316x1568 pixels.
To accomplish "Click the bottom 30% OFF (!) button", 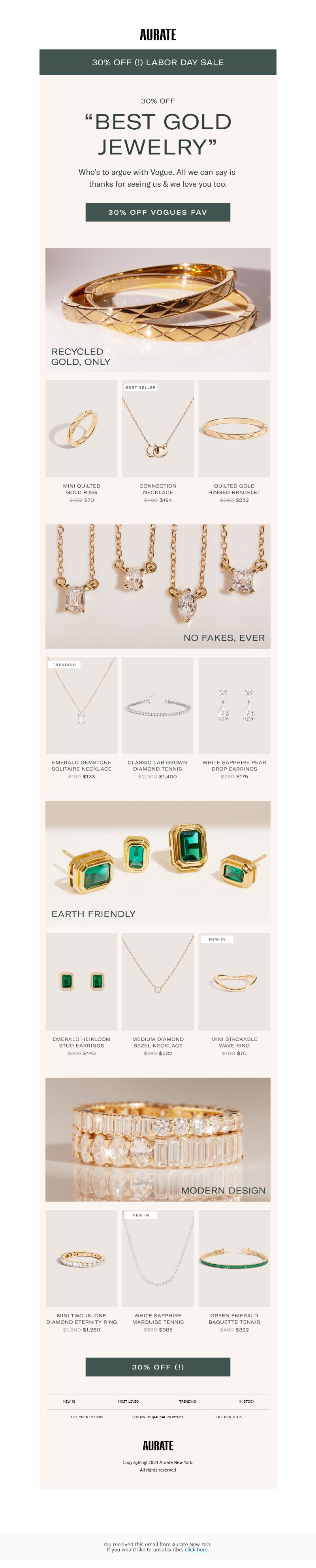I will pyautogui.click(x=158, y=1367).
